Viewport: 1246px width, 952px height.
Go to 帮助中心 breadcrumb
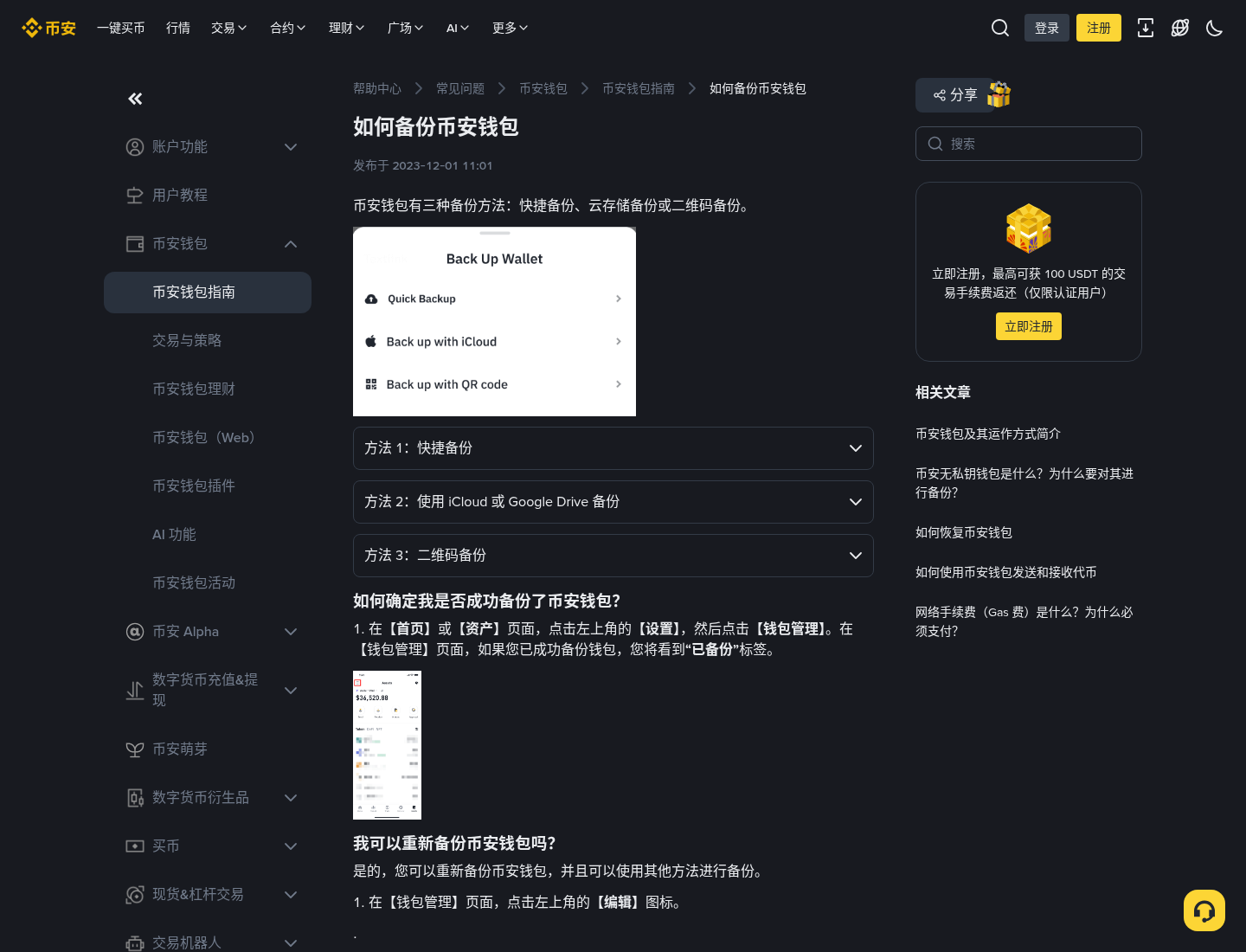(x=377, y=88)
